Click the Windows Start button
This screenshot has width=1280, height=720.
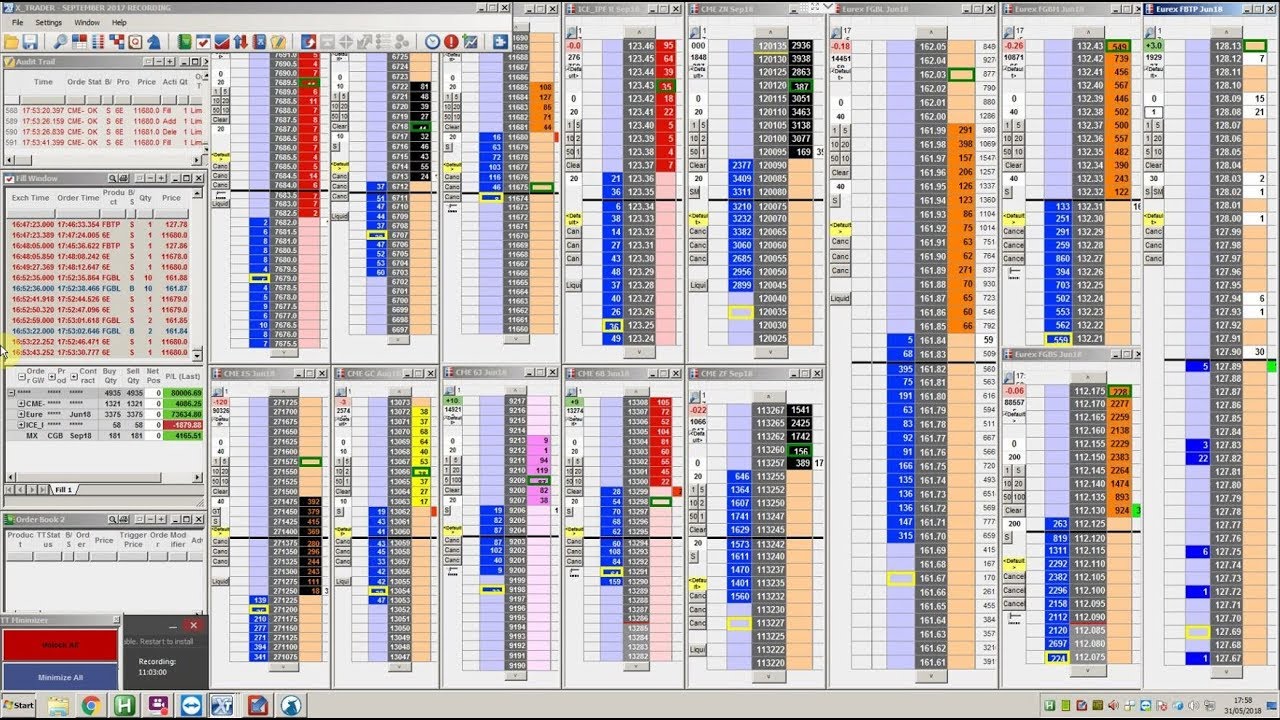pyautogui.click(x=19, y=705)
